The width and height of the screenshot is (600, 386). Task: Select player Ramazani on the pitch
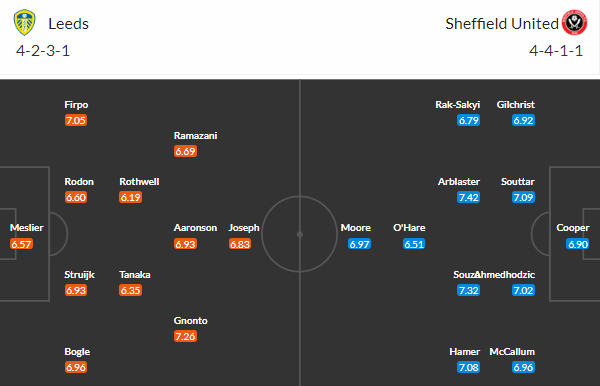click(196, 136)
